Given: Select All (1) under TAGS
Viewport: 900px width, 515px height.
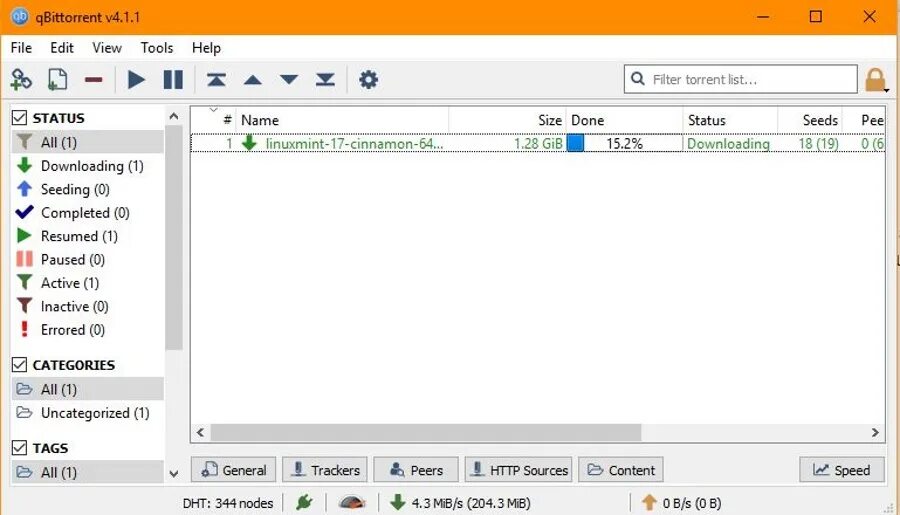Looking at the screenshot, I should (87, 472).
